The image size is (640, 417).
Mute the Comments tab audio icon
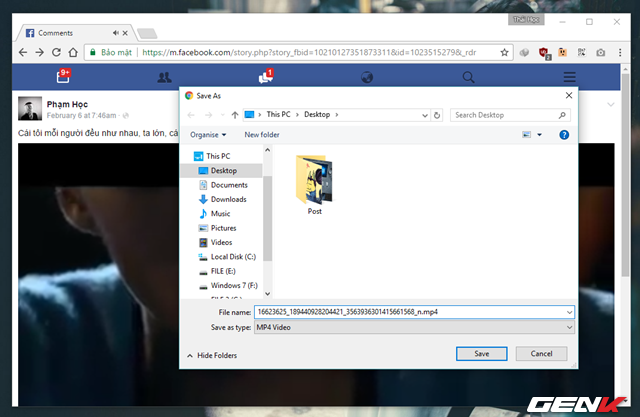(x=116, y=33)
